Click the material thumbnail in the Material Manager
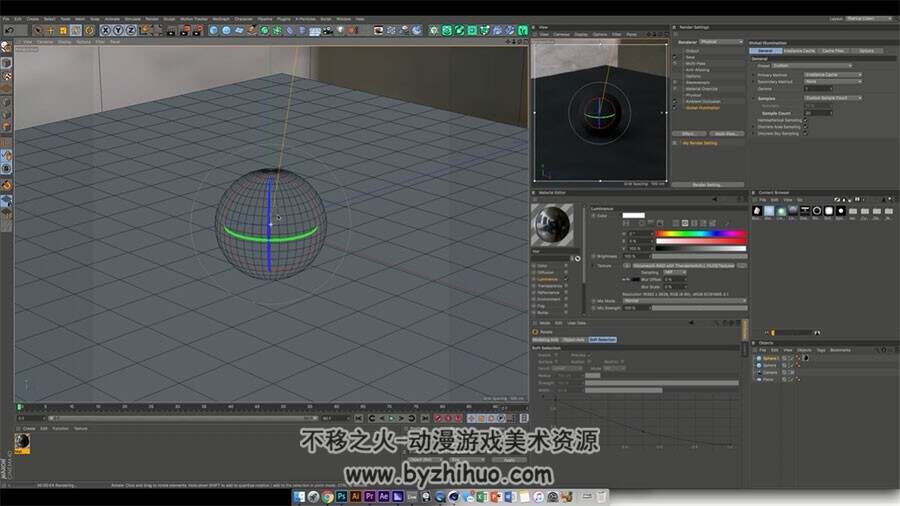Image resolution: width=900 pixels, height=506 pixels. coord(22,442)
